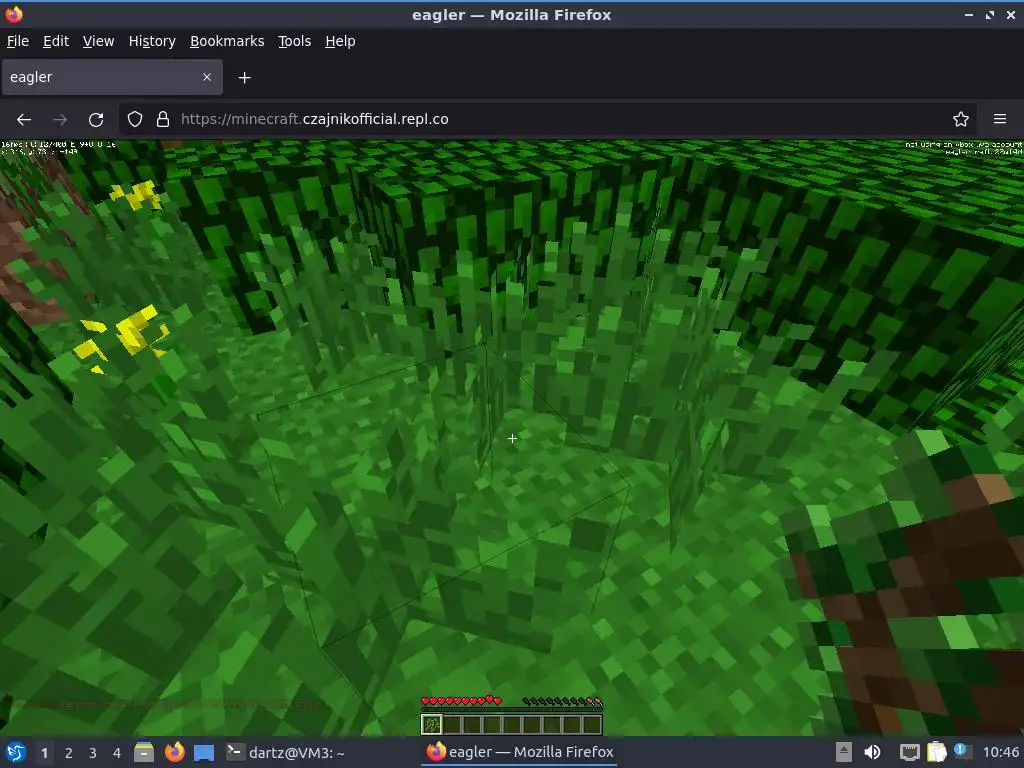Open the Help menu
The height and width of the screenshot is (768, 1024).
point(340,41)
